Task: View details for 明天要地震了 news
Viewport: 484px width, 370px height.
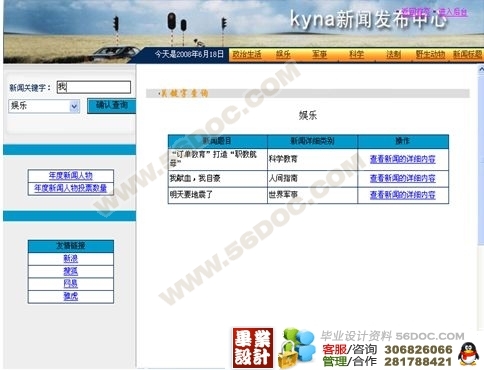Action: [x=403, y=195]
